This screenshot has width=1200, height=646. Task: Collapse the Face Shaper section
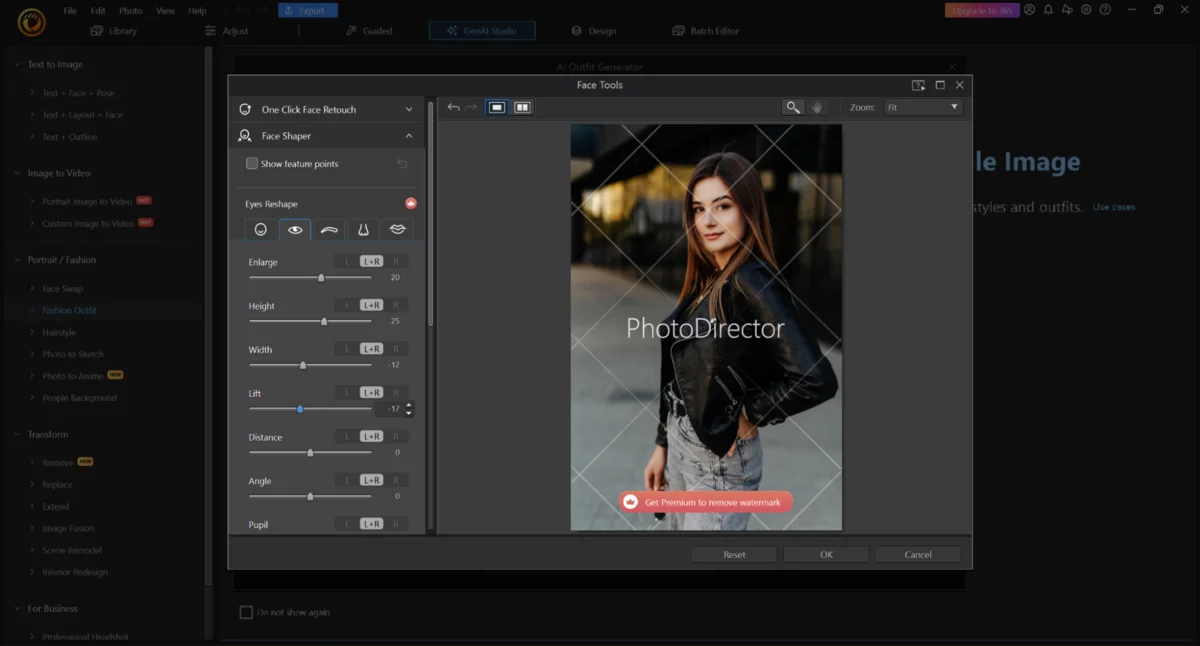[409, 136]
